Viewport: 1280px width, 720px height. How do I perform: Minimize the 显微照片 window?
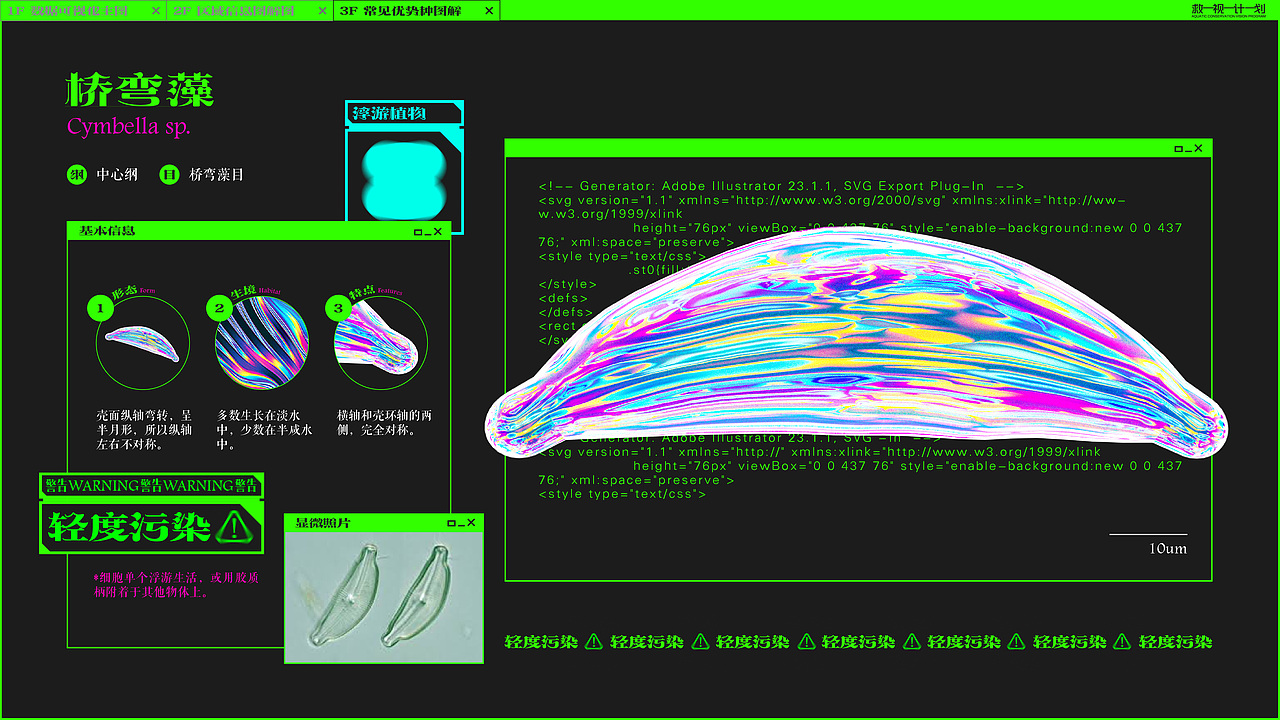(x=461, y=525)
